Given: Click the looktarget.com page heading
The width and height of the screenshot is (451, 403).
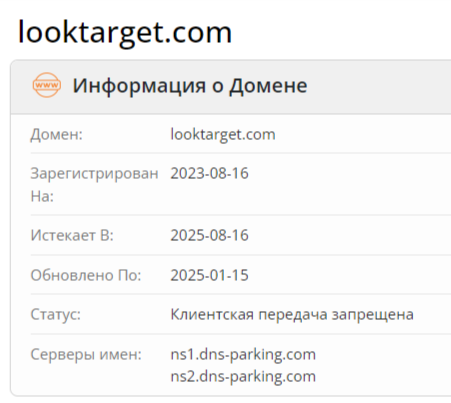Looking at the screenshot, I should click(125, 33).
